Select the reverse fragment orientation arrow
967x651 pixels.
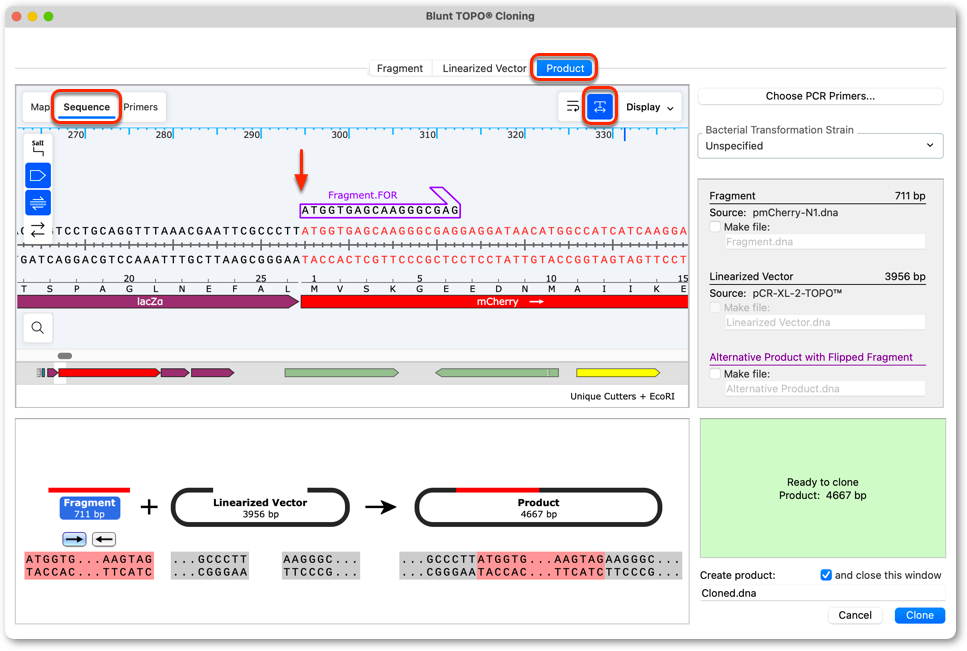coord(104,539)
